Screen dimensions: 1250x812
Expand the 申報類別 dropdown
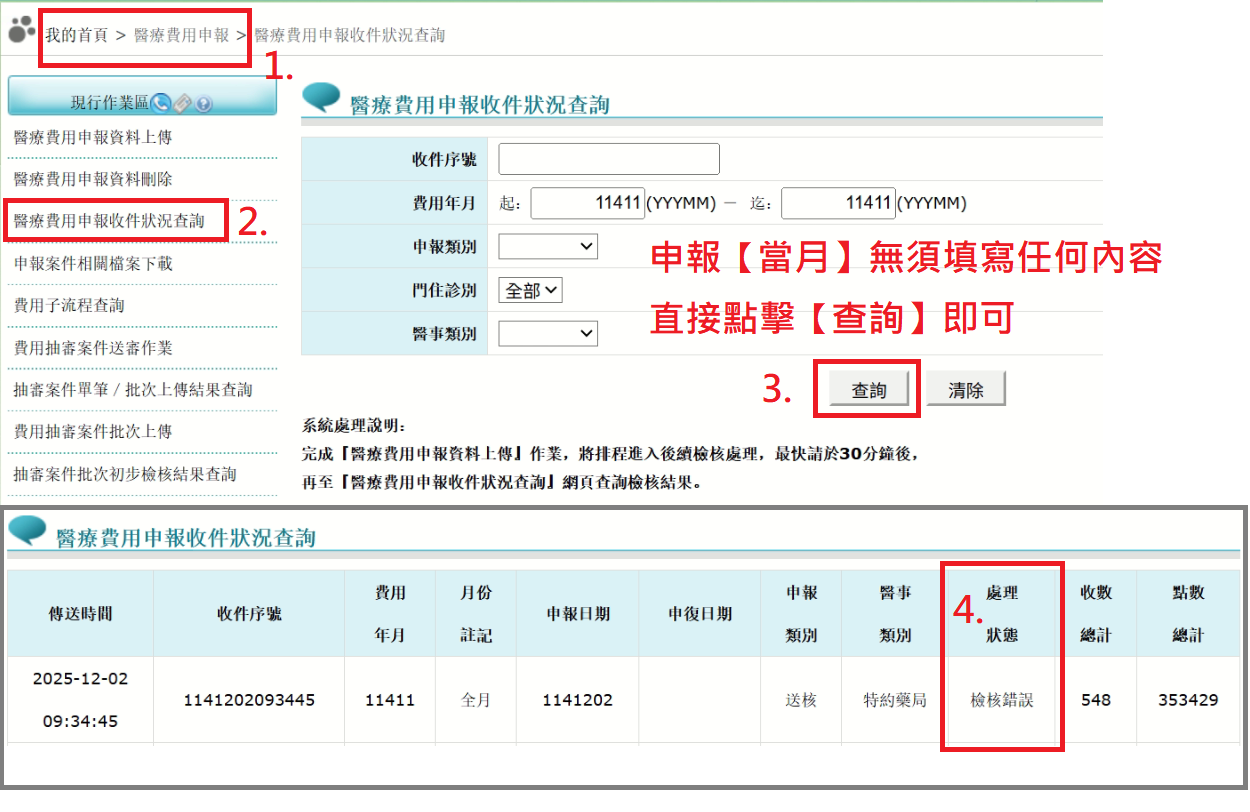click(547, 246)
